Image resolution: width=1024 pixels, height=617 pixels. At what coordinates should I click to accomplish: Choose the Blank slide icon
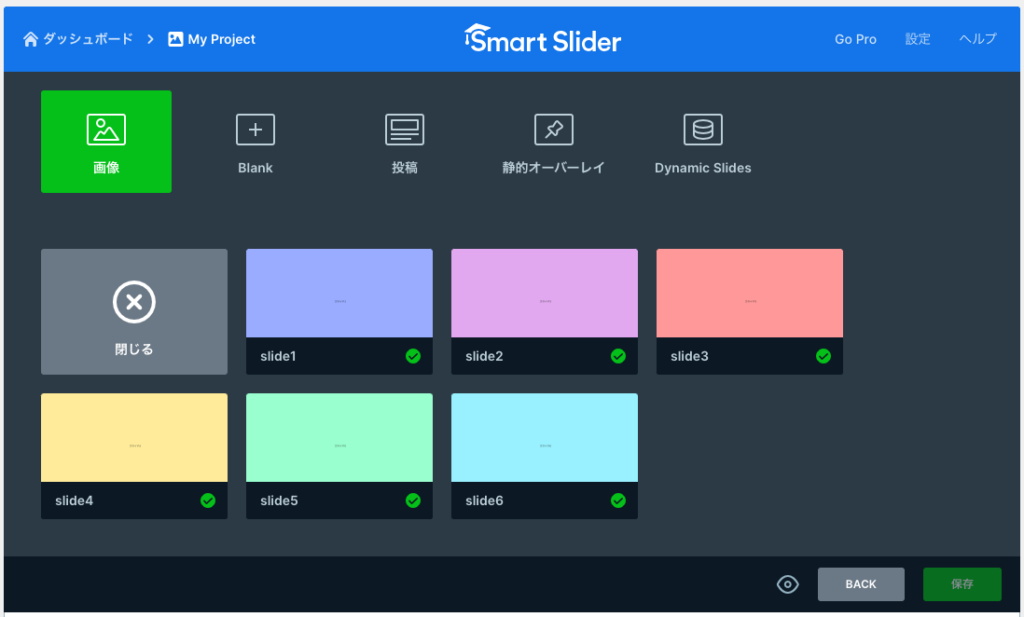point(255,130)
